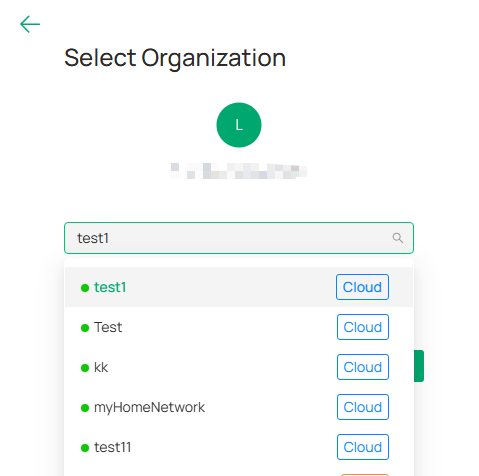479x476 pixels.
Task: Choose the kk organization
Action: click(x=239, y=367)
